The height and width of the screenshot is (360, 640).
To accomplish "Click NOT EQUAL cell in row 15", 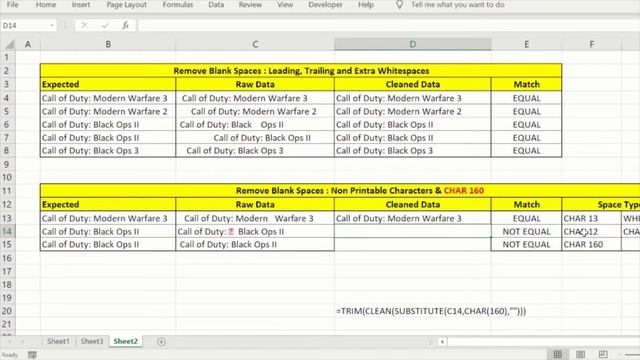I will pyautogui.click(x=526, y=244).
